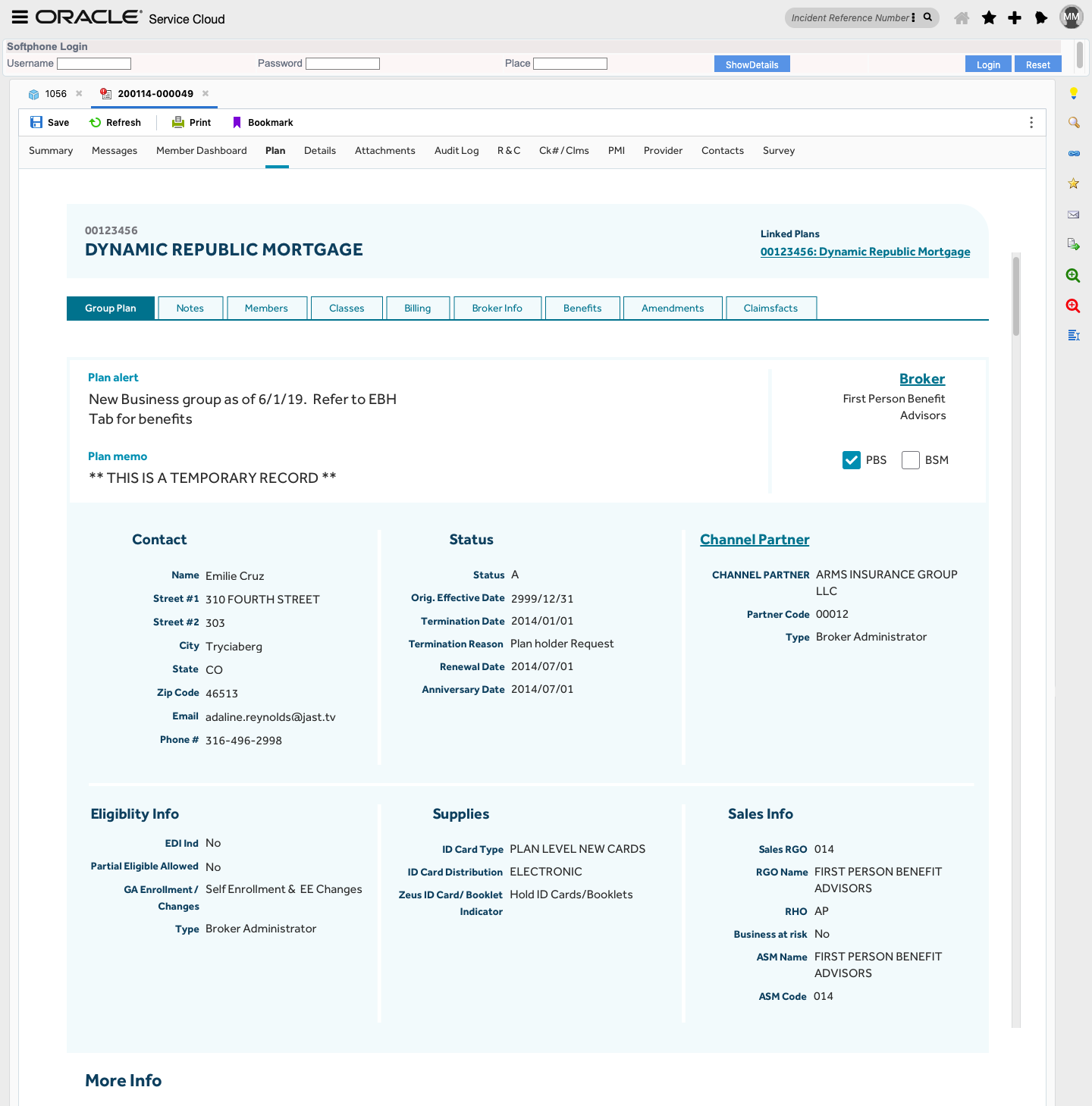Click the softphone Reset button

coord(1038,64)
